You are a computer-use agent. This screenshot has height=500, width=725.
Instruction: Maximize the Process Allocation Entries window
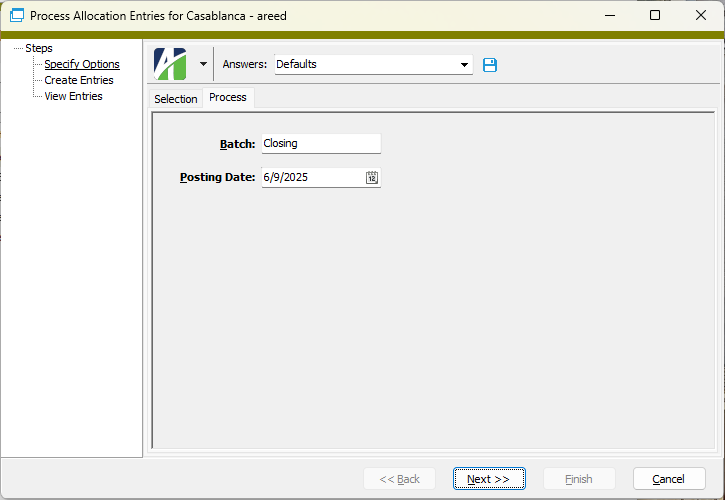point(655,16)
